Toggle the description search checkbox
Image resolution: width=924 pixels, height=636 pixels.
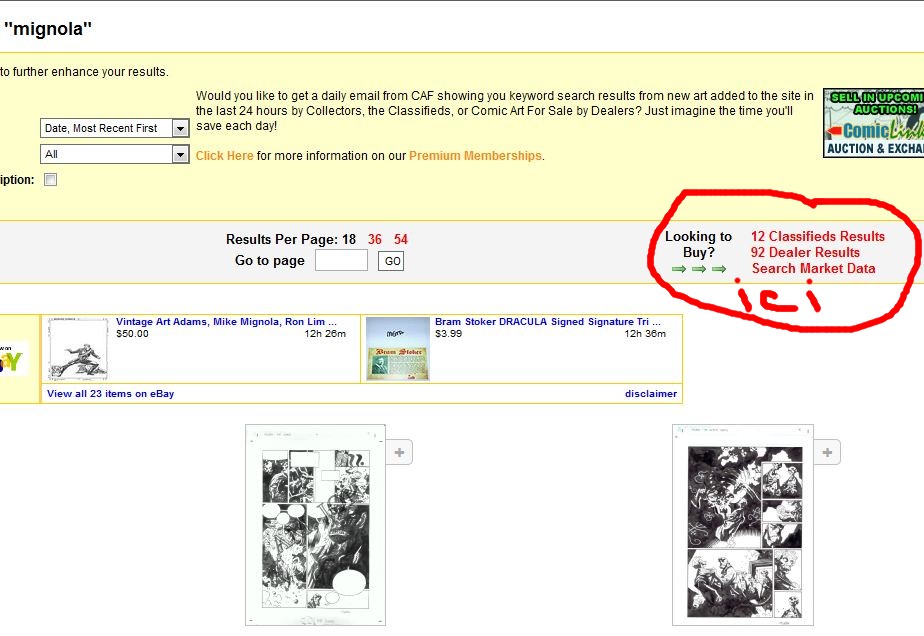[x=51, y=180]
